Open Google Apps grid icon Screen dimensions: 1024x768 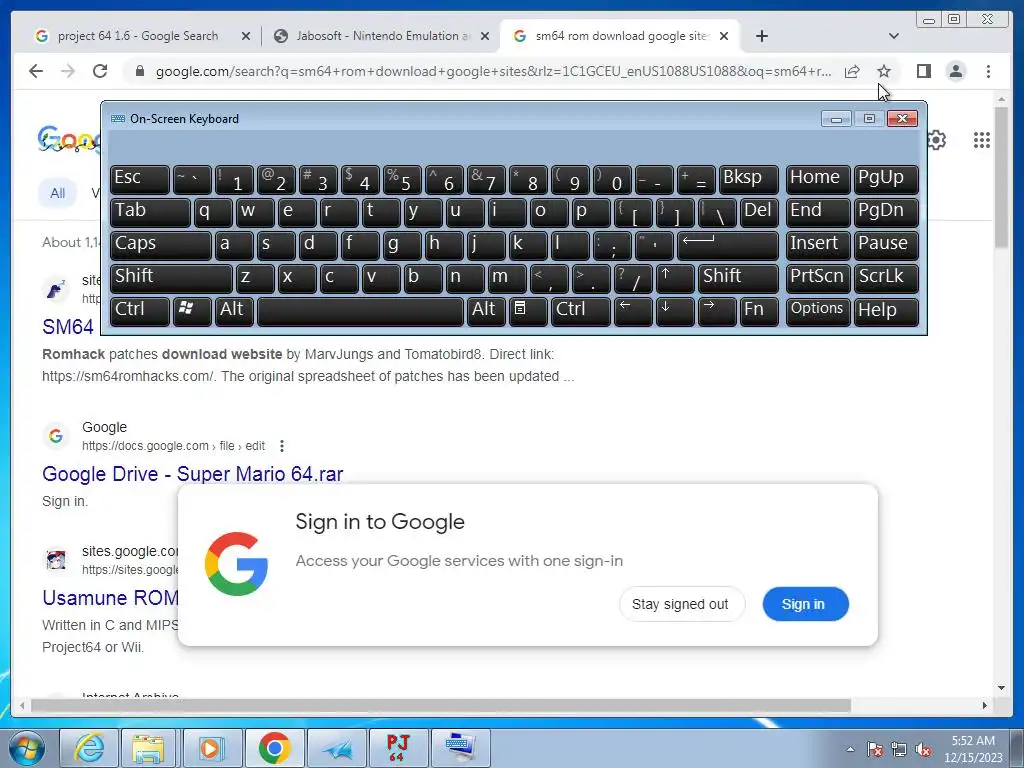pyautogui.click(x=982, y=140)
